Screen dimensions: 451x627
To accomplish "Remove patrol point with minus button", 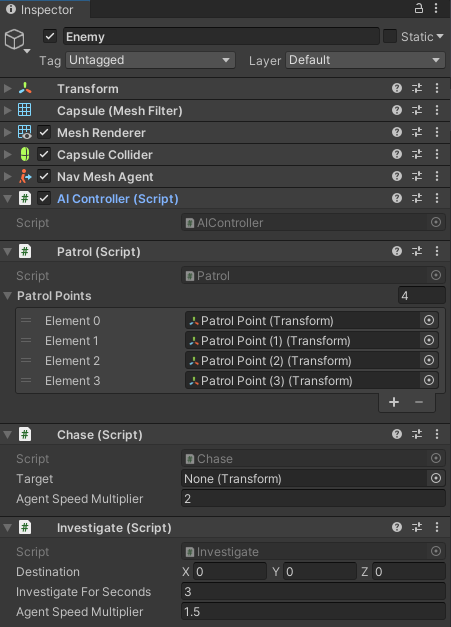I will tap(419, 402).
